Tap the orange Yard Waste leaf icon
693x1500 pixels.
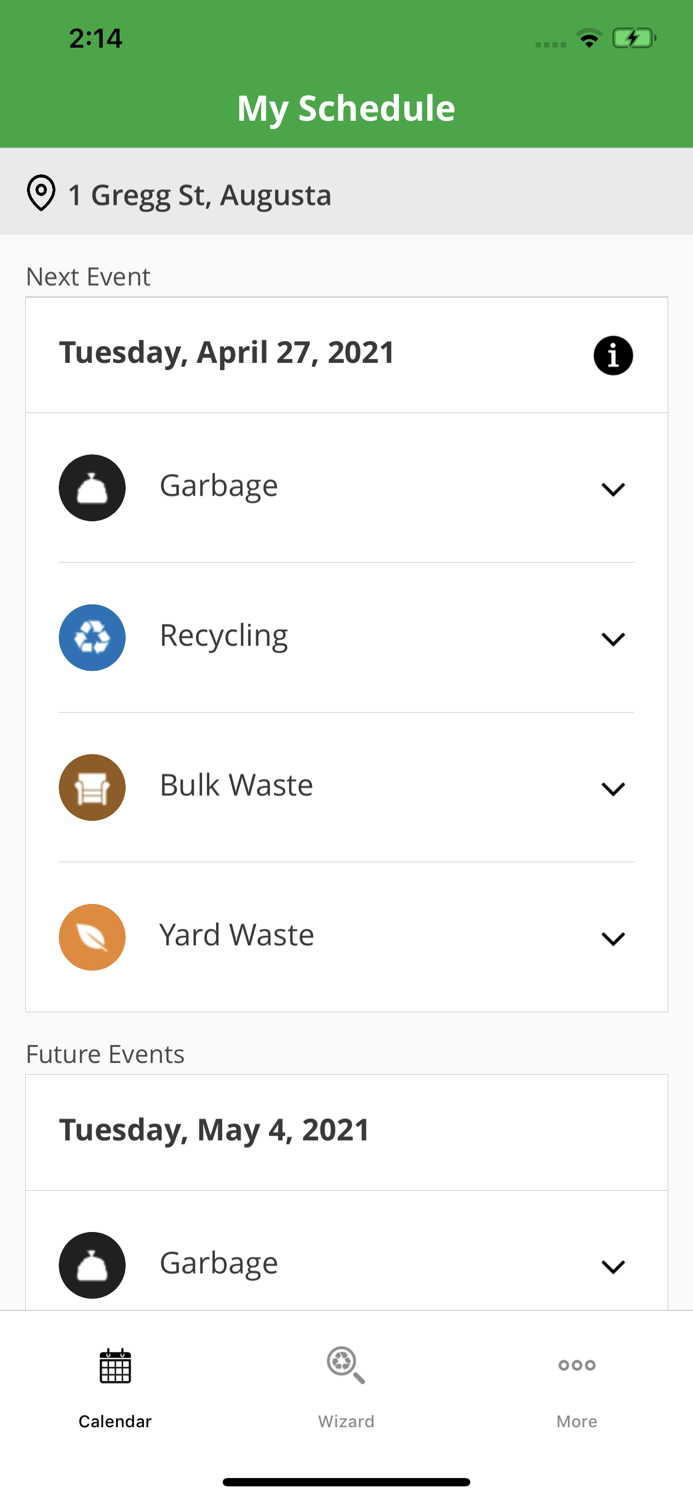click(92, 937)
